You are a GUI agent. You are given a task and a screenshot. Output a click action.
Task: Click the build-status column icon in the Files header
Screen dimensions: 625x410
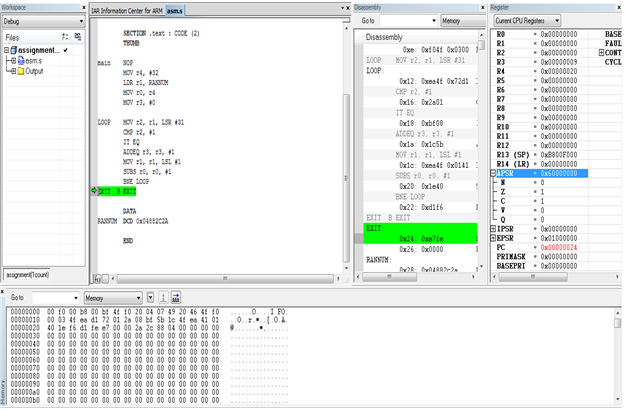pos(65,37)
